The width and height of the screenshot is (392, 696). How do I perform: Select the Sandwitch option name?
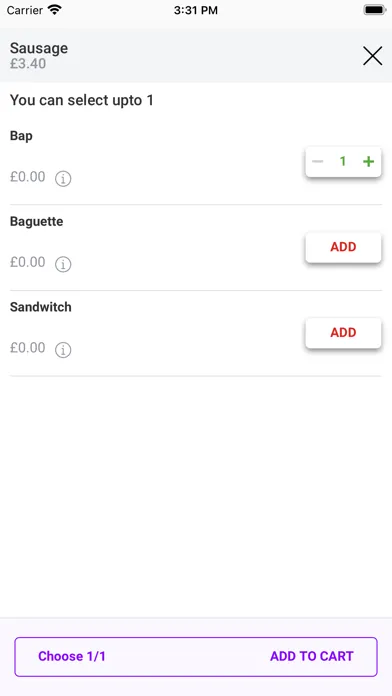click(x=40, y=307)
